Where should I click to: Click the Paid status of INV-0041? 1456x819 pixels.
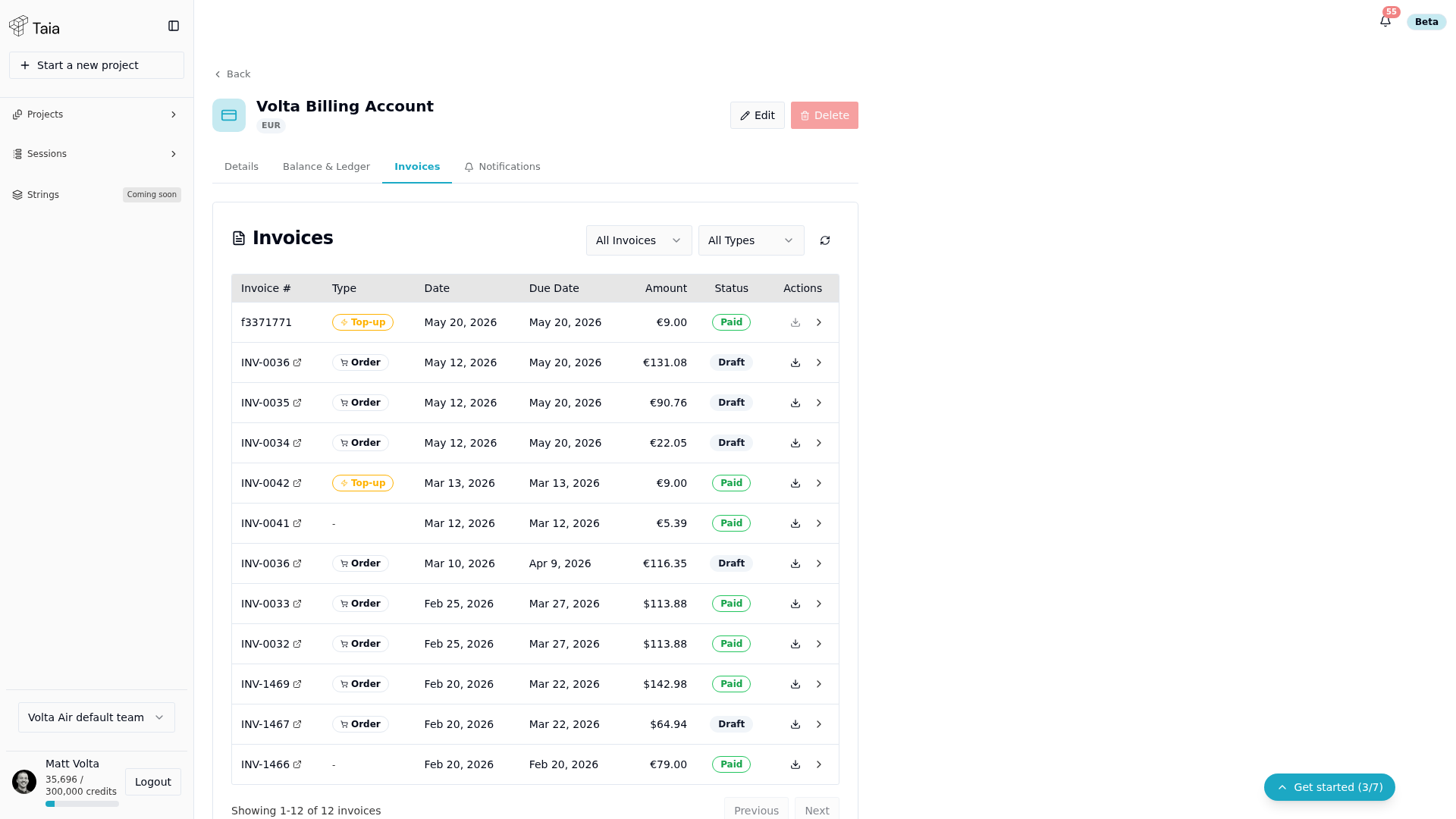click(731, 523)
